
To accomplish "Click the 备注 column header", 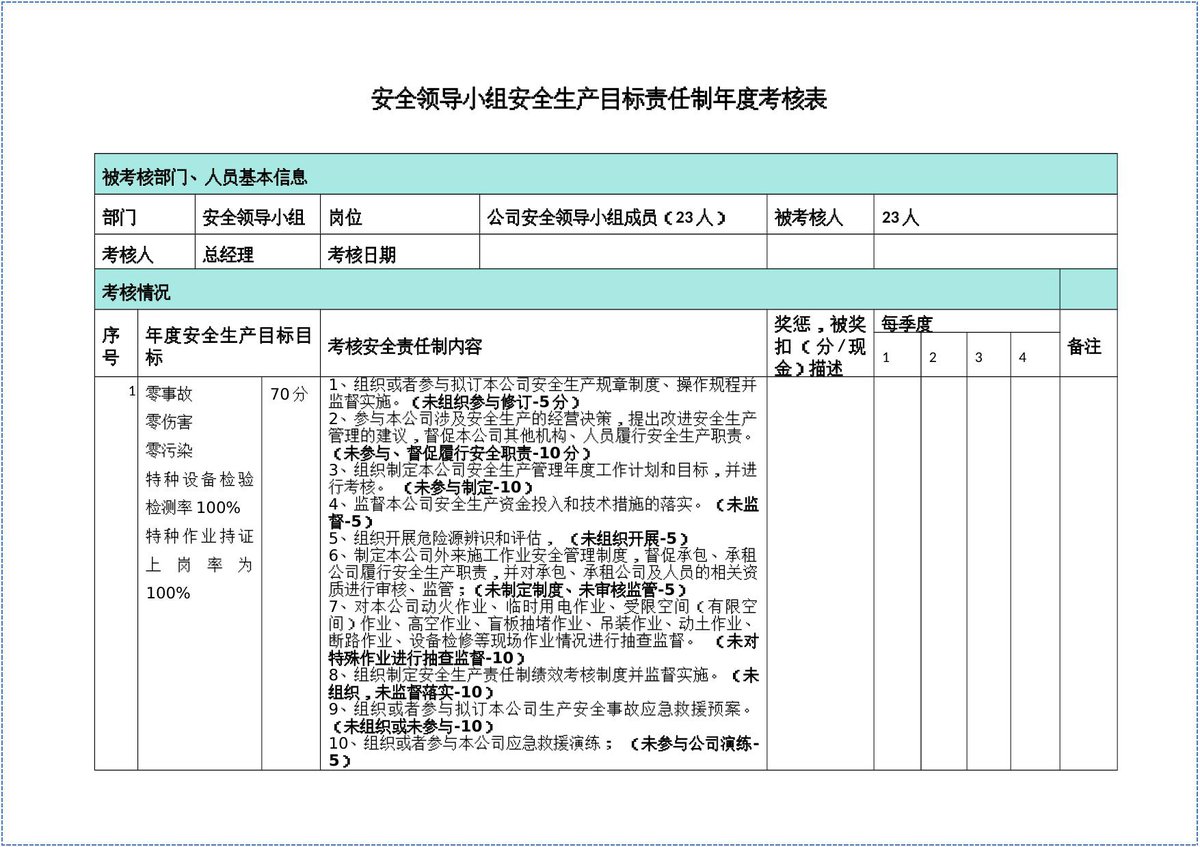I will (1088, 343).
